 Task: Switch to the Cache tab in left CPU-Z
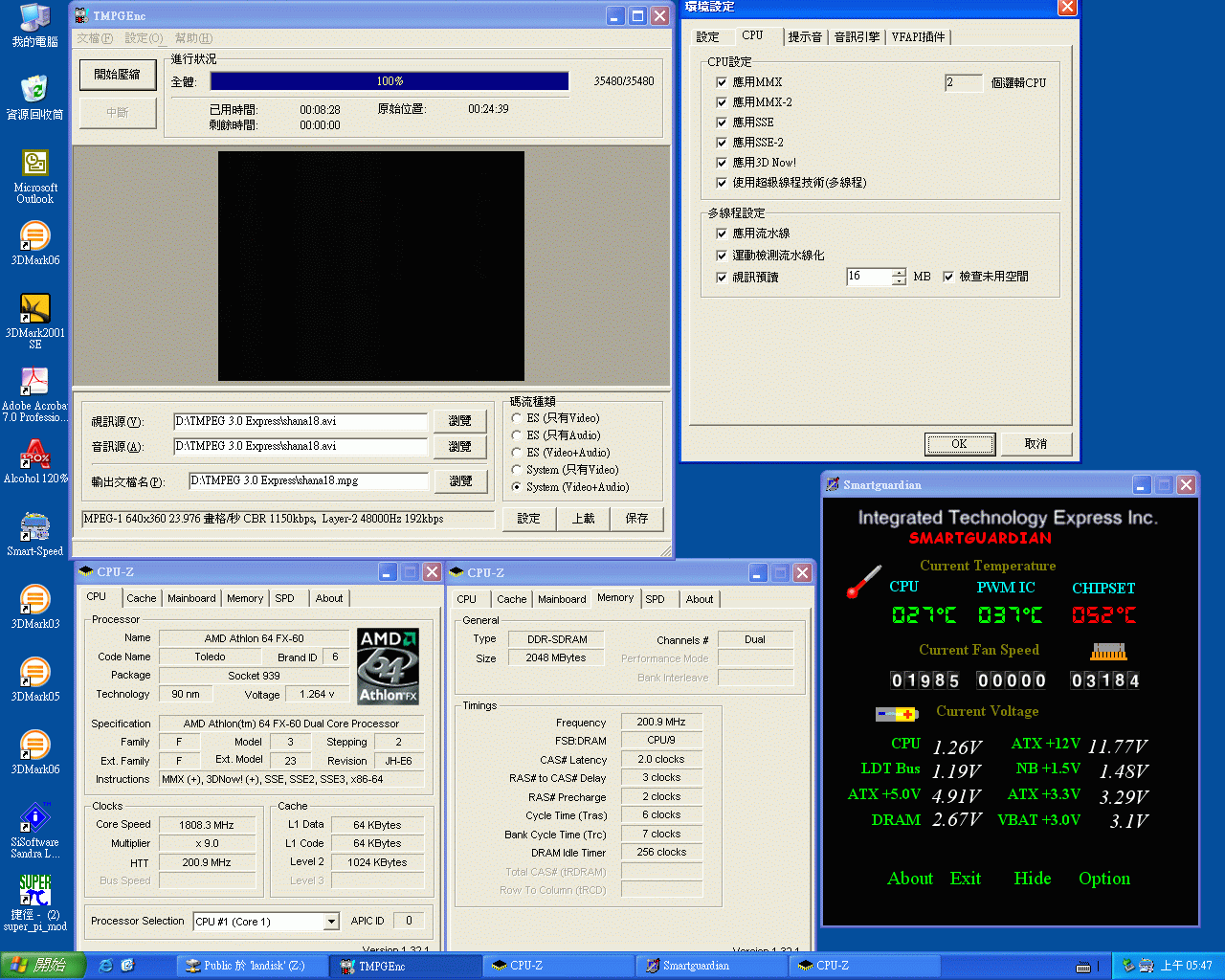tap(142, 598)
